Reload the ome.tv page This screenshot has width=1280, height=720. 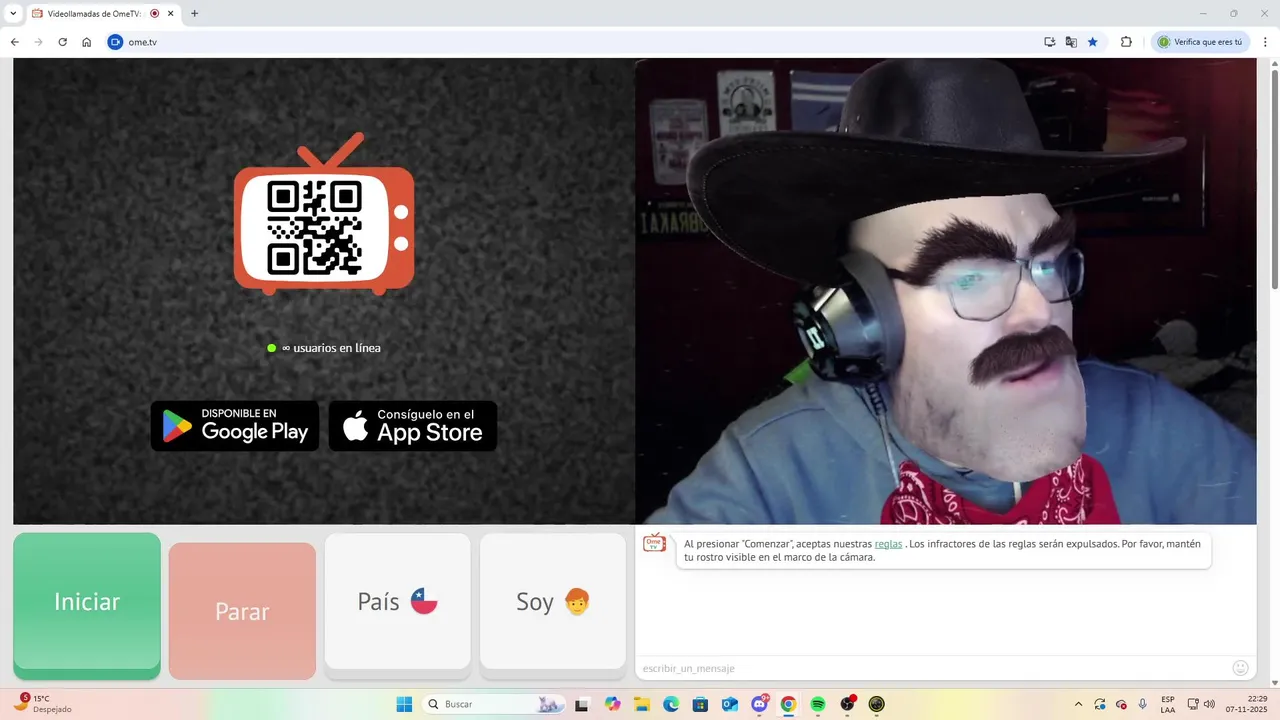(x=63, y=42)
